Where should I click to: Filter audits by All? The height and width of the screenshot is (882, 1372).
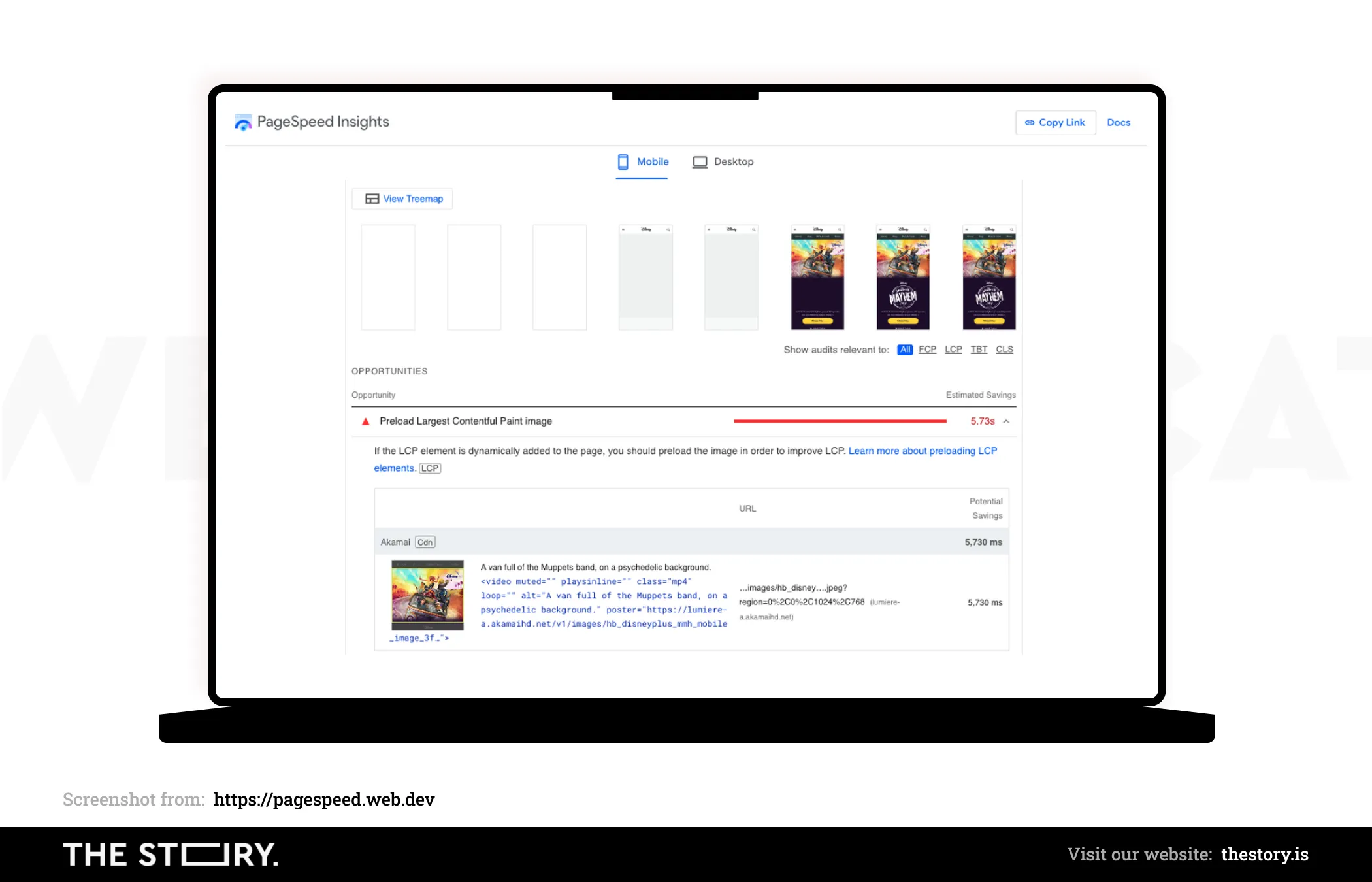click(x=905, y=350)
